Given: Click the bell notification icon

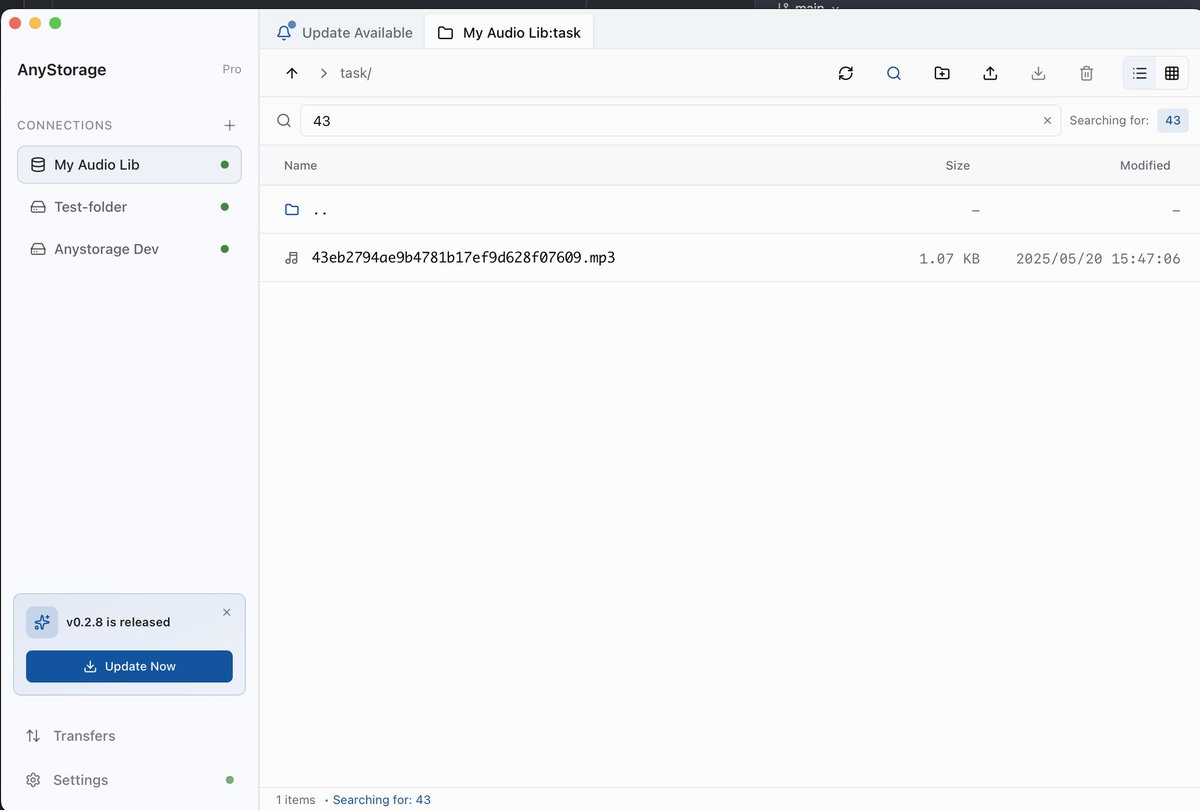Looking at the screenshot, I should 284,32.
